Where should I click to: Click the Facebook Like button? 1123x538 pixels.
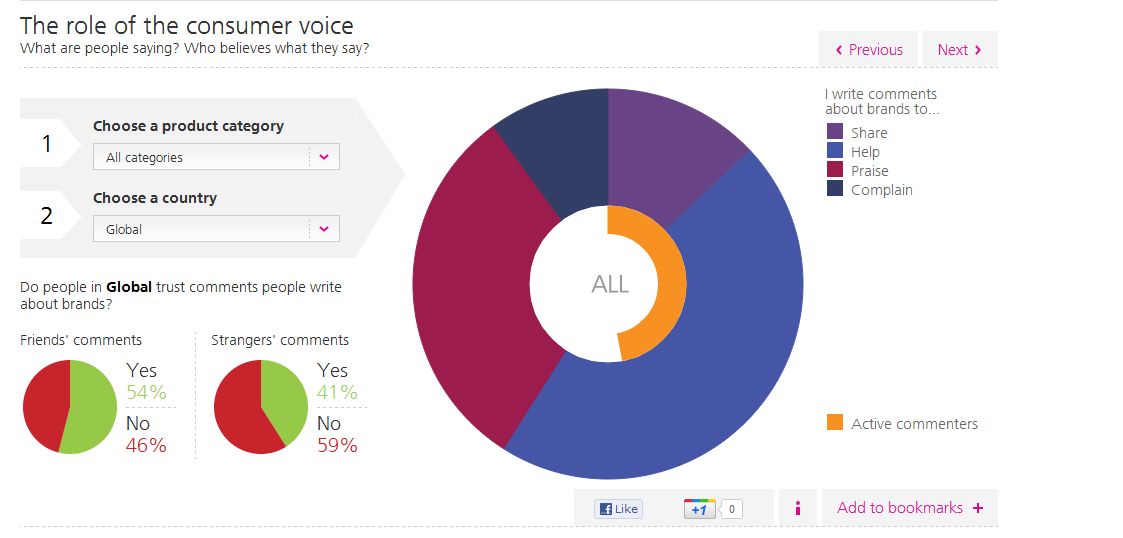(619, 509)
